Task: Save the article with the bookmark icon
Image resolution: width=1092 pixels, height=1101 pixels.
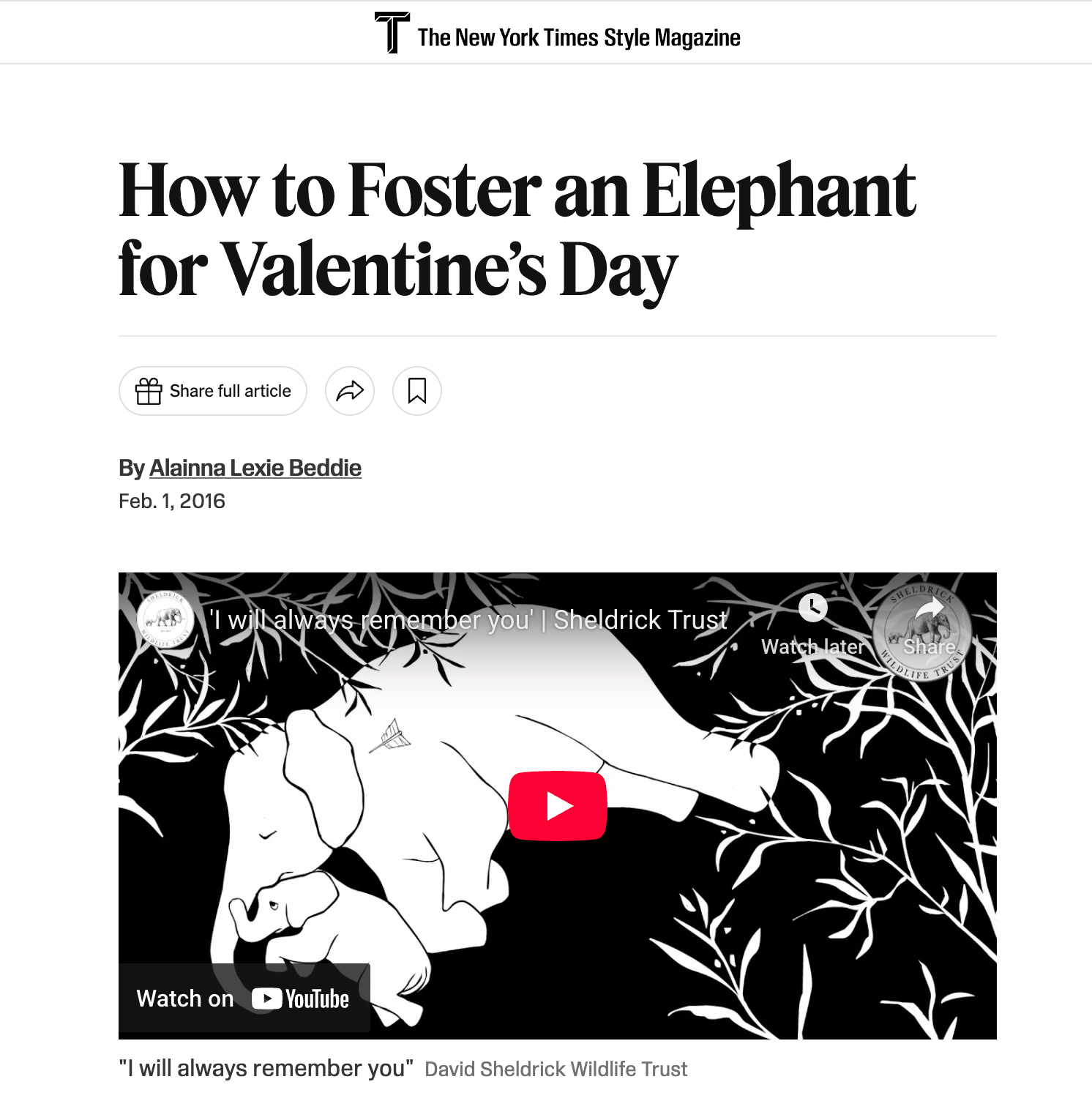Action: click(x=417, y=391)
